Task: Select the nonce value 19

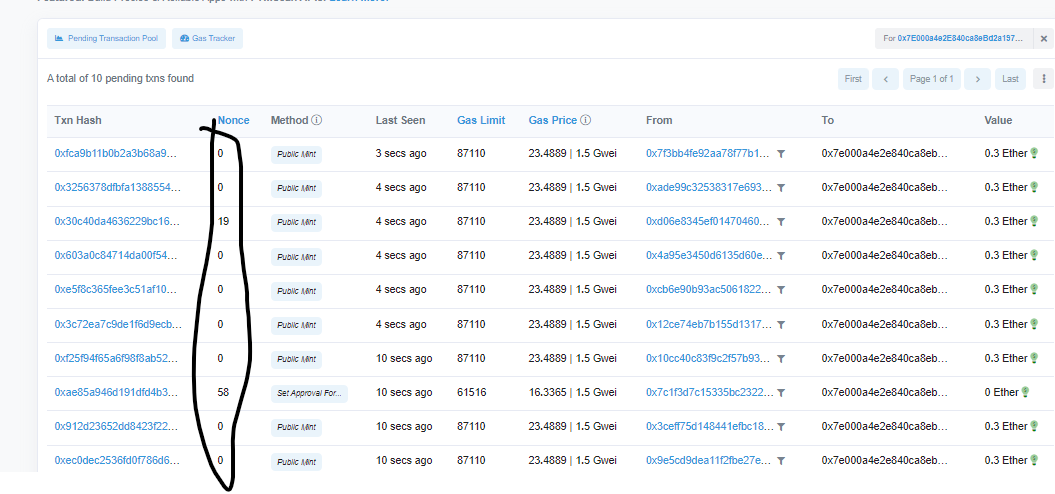Action: click(223, 221)
